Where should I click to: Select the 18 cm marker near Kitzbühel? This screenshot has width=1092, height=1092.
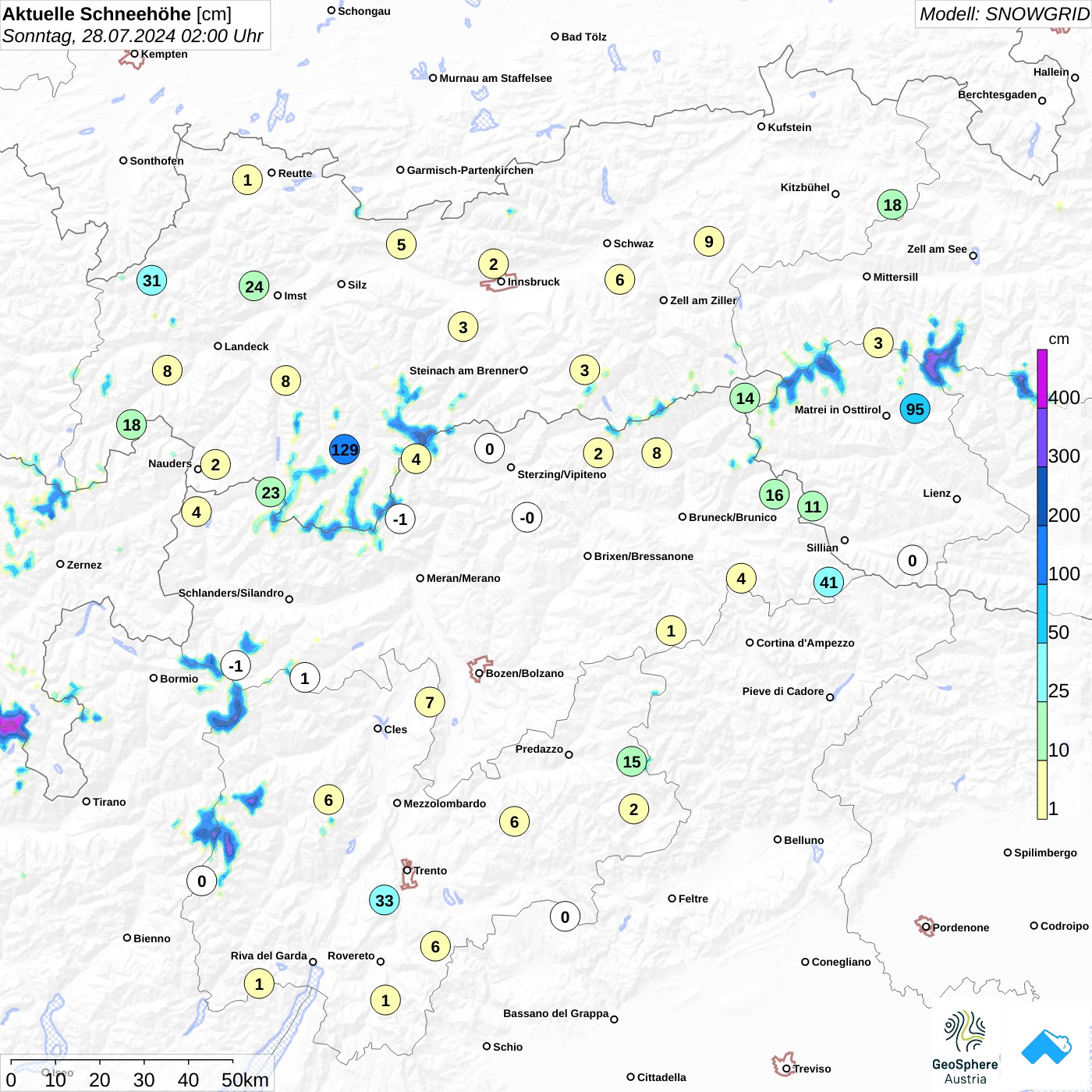[x=892, y=204]
